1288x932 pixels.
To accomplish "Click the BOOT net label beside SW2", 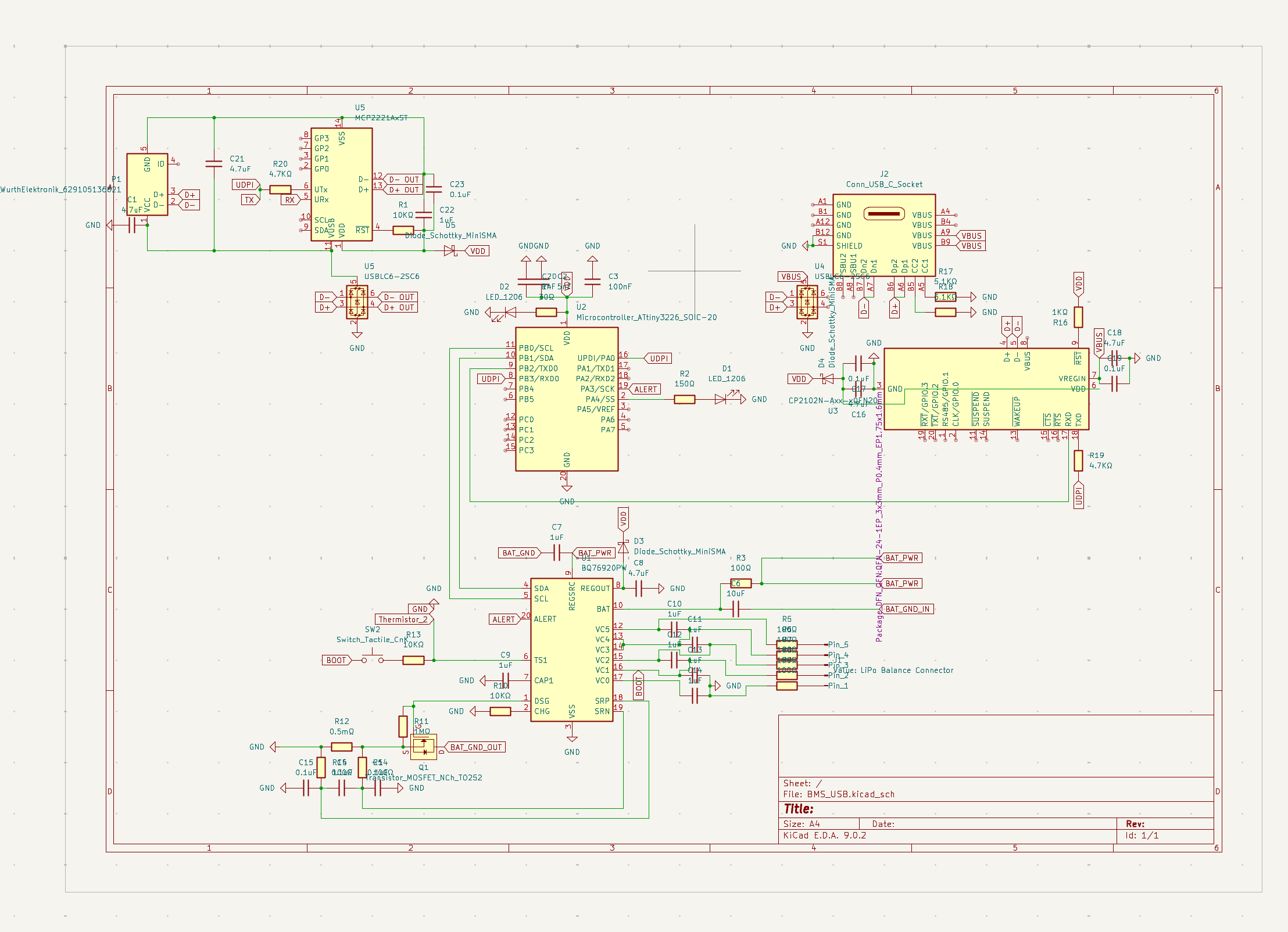I will (x=336, y=660).
